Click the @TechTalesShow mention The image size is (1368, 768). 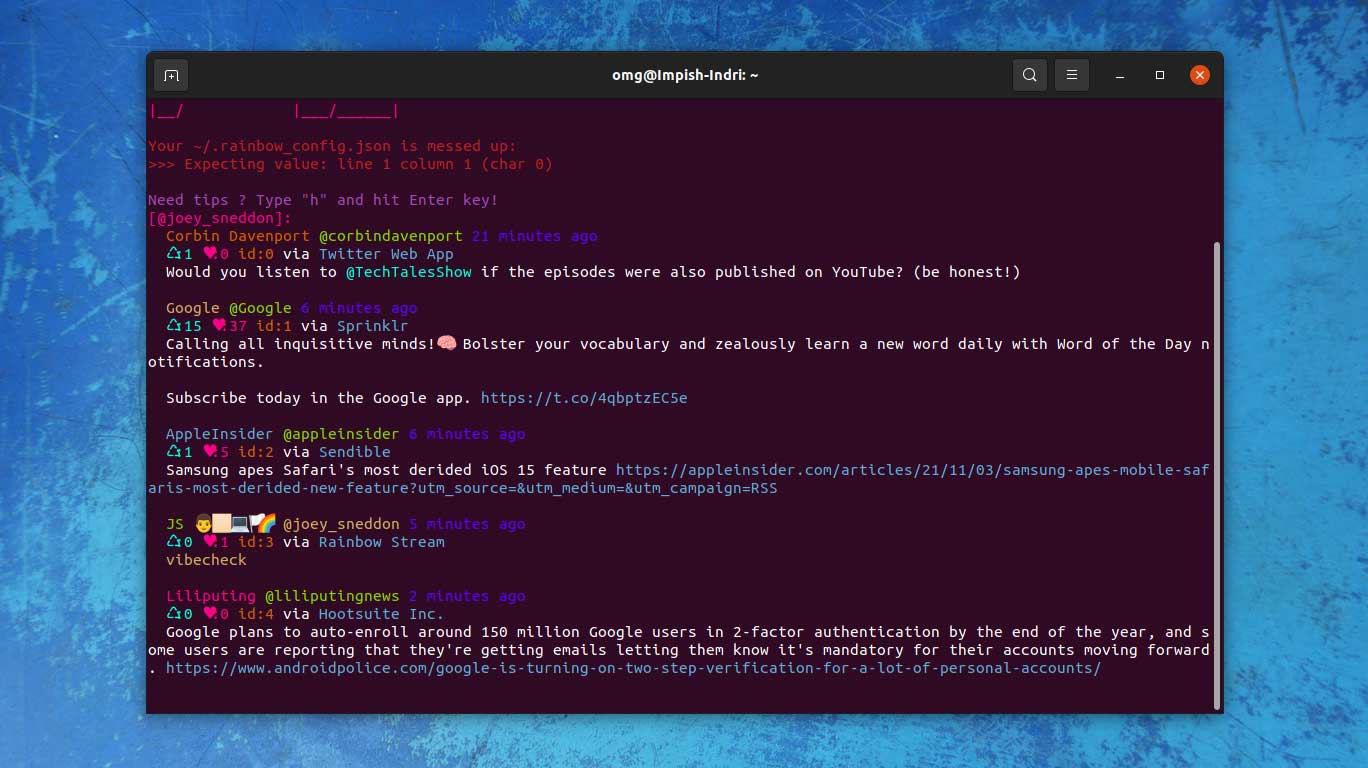pos(409,272)
